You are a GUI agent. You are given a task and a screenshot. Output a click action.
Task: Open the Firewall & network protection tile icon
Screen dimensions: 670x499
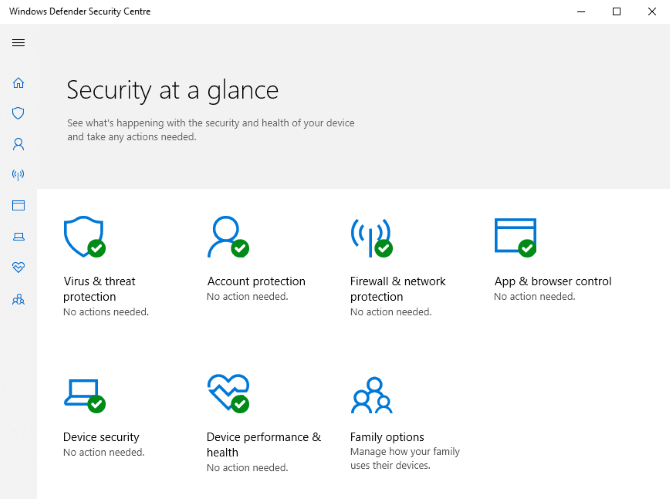[x=370, y=237]
